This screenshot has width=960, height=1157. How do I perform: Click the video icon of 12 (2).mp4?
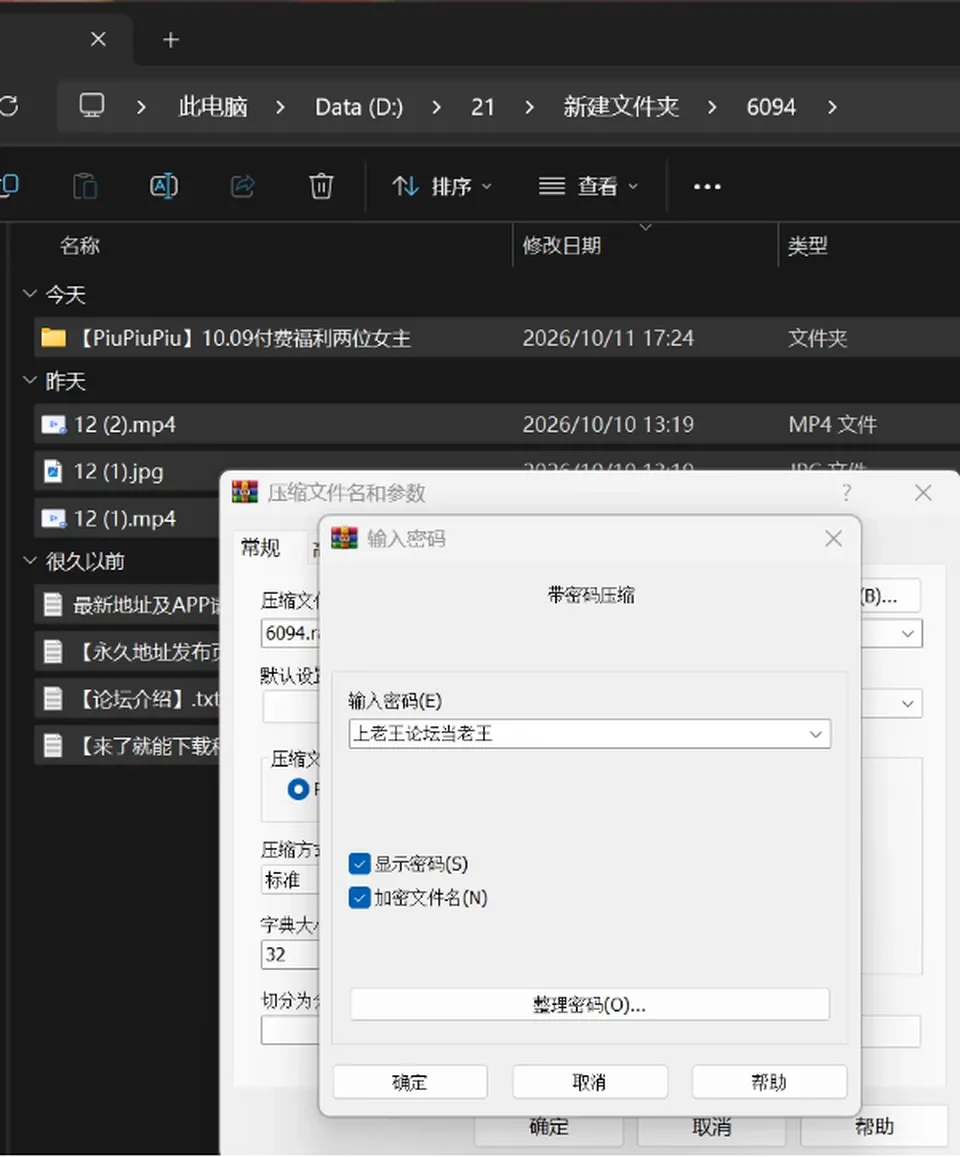53,425
